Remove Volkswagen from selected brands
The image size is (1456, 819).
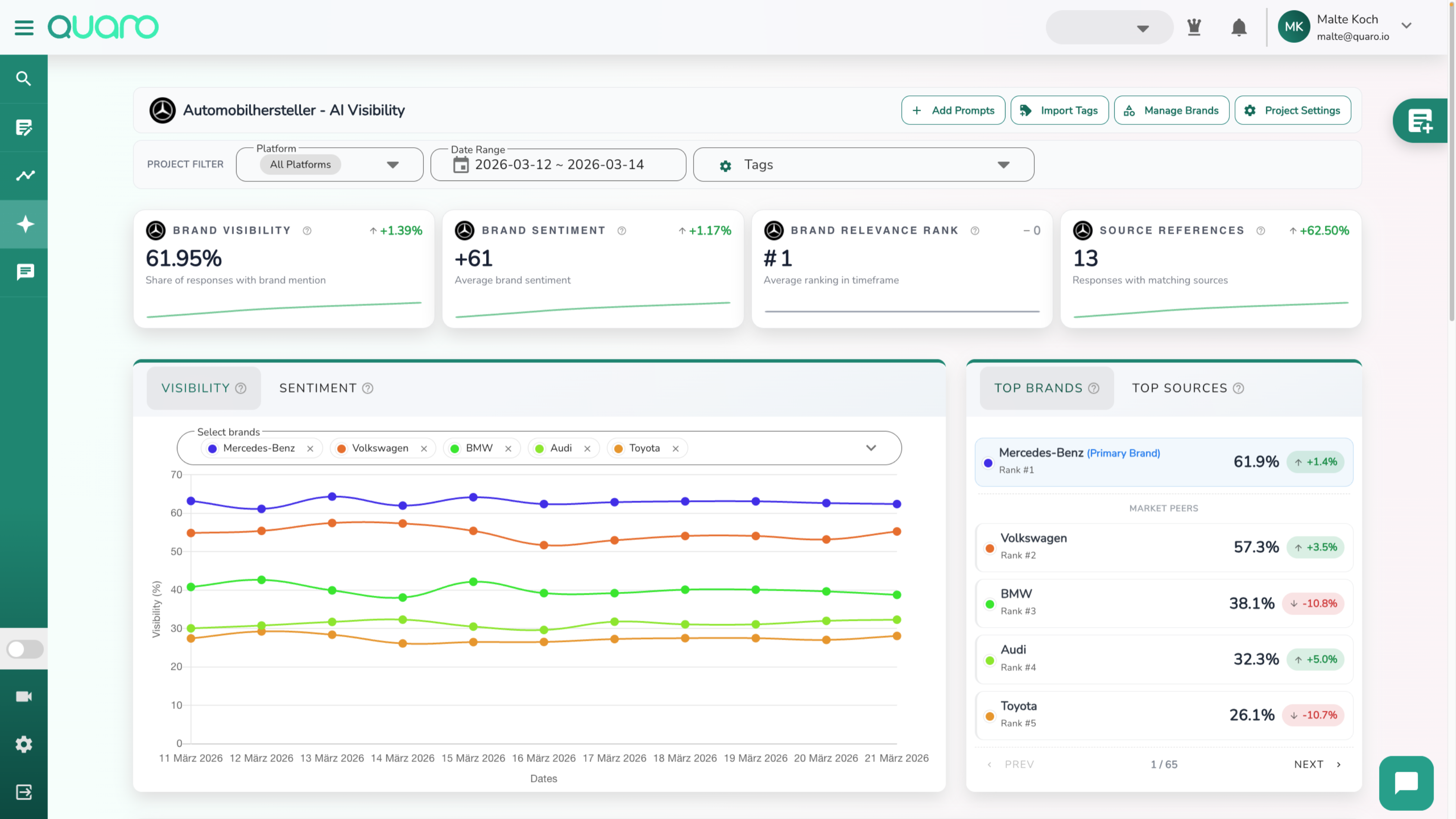tap(424, 449)
